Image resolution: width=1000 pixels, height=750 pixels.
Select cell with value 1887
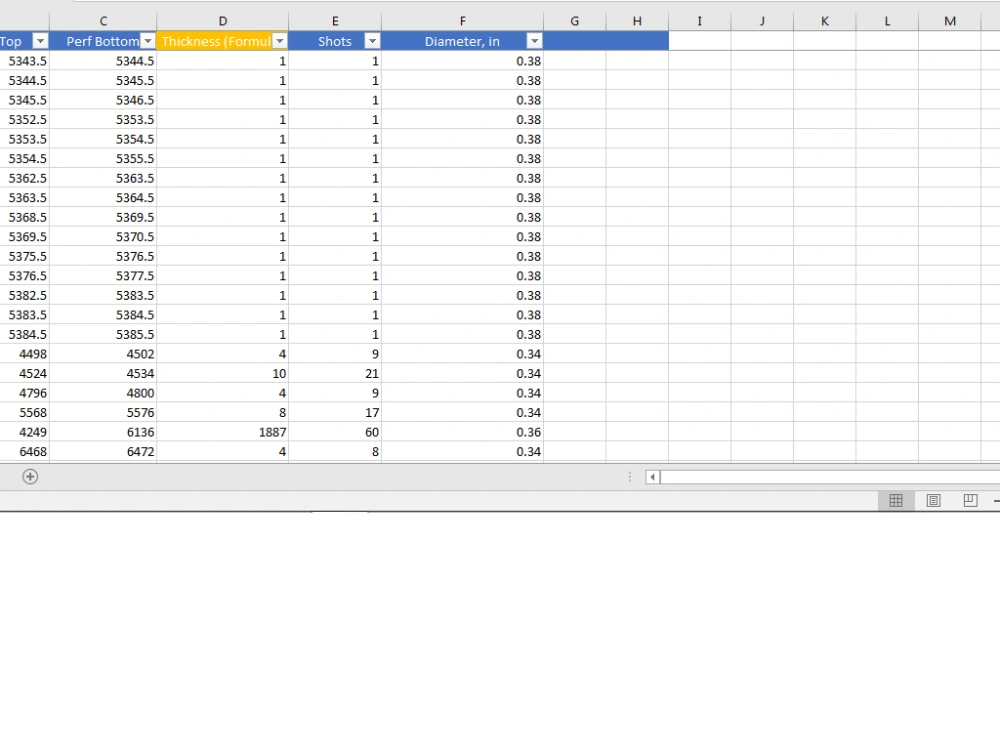223,432
